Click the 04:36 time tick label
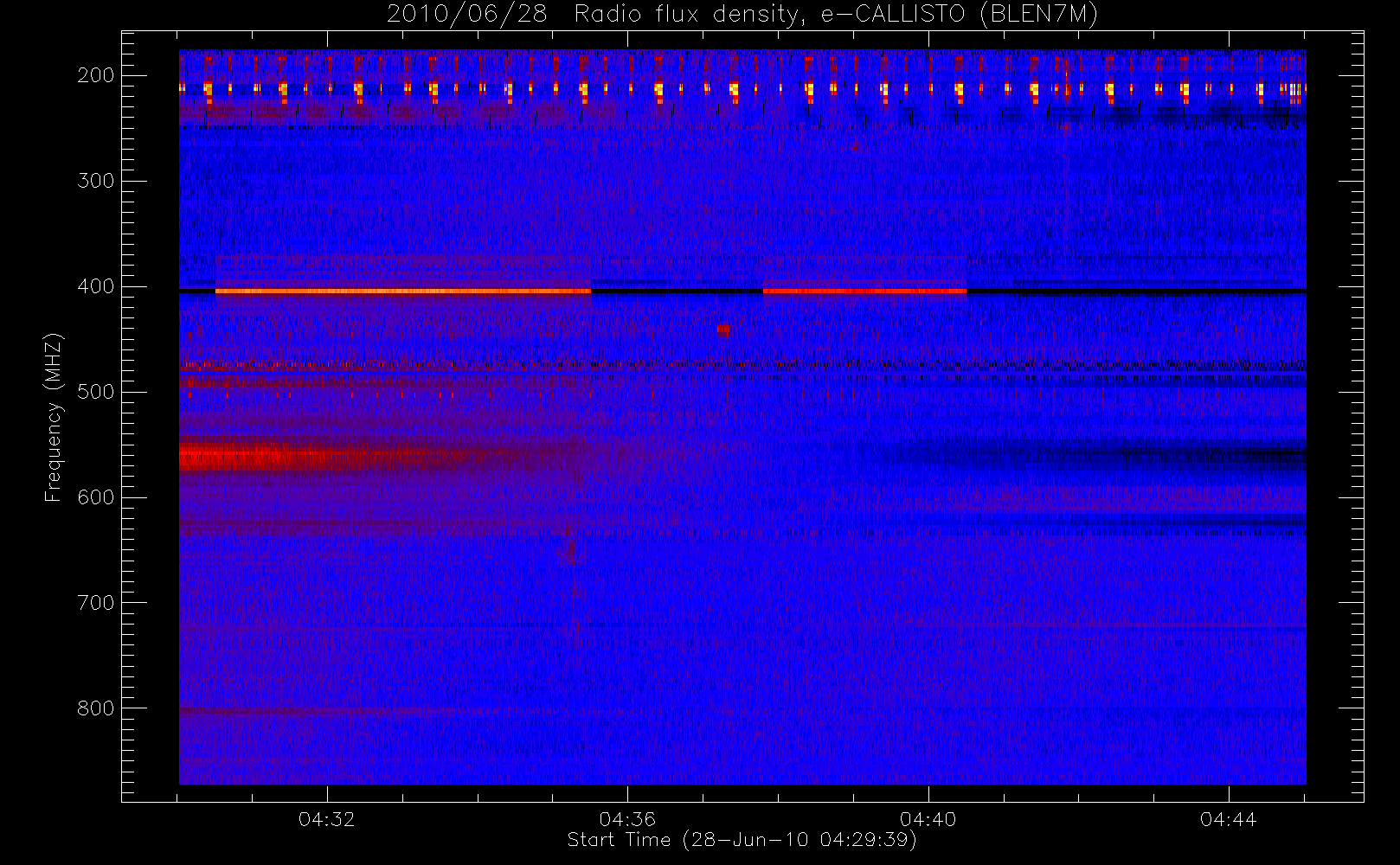The image size is (1400, 865). 627,819
